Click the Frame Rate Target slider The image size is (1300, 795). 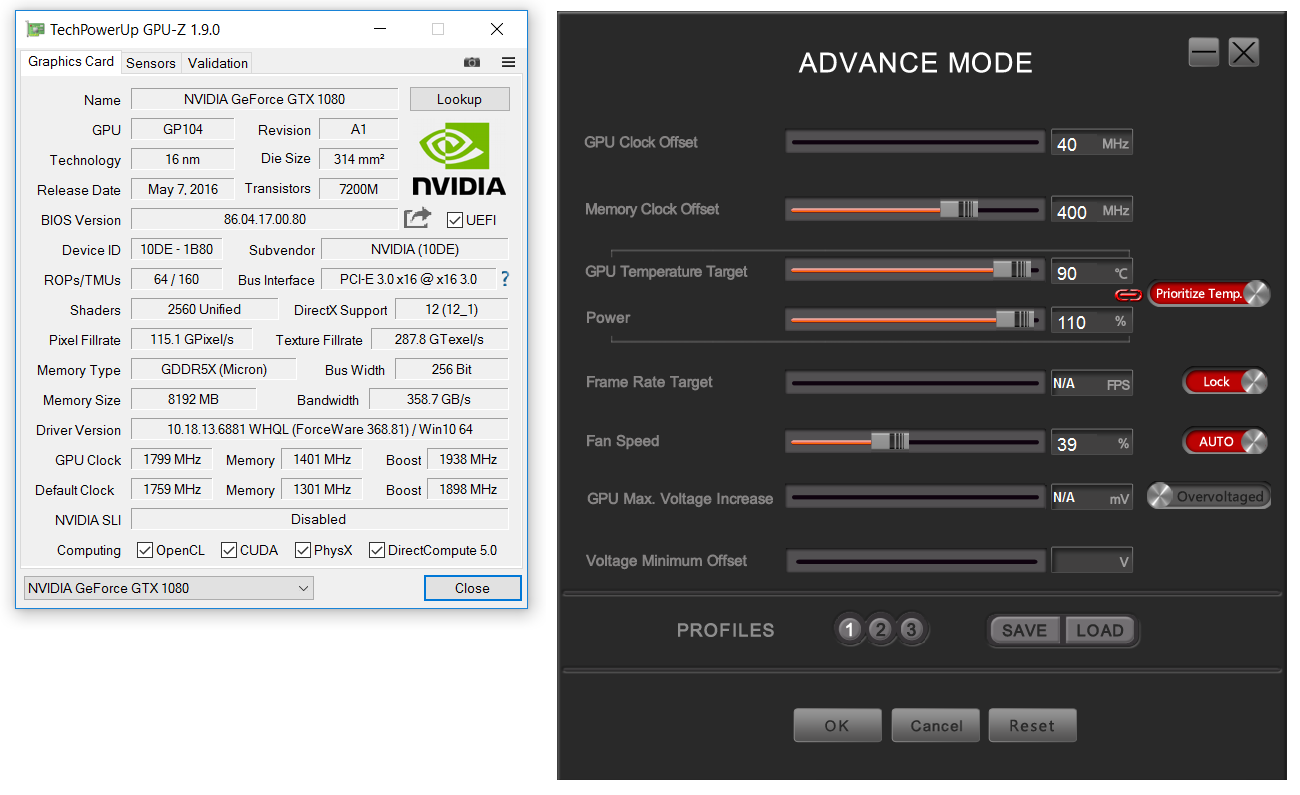pyautogui.click(x=914, y=383)
